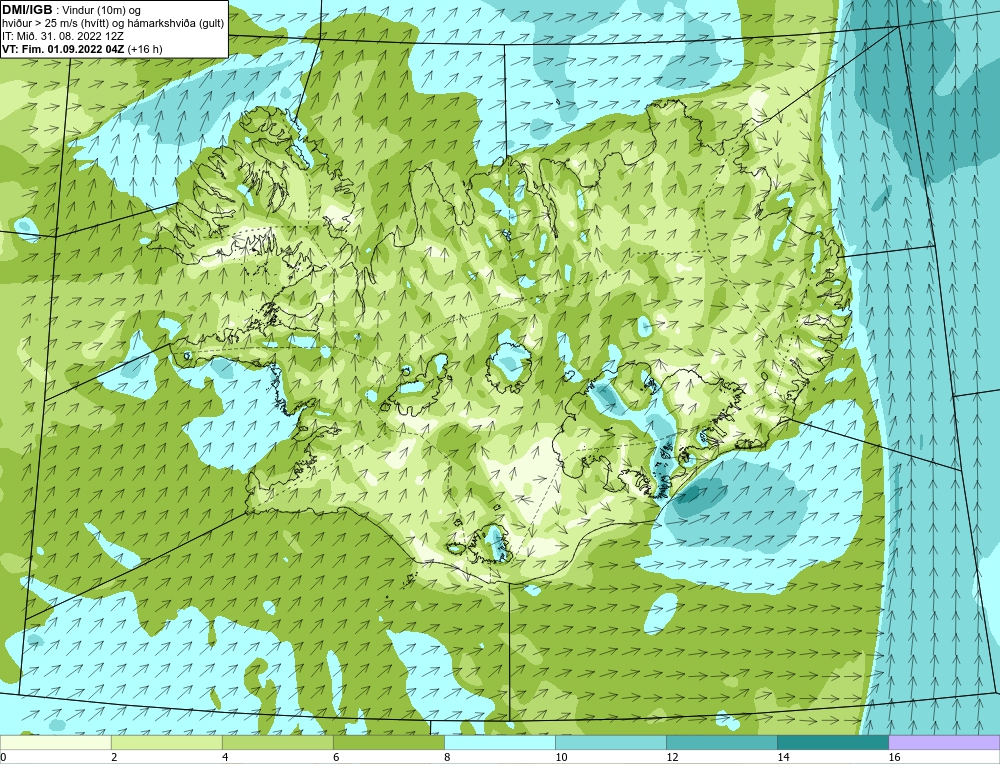Click the scale label '0'
This screenshot has width=1000, height=764.
click(x=3, y=757)
